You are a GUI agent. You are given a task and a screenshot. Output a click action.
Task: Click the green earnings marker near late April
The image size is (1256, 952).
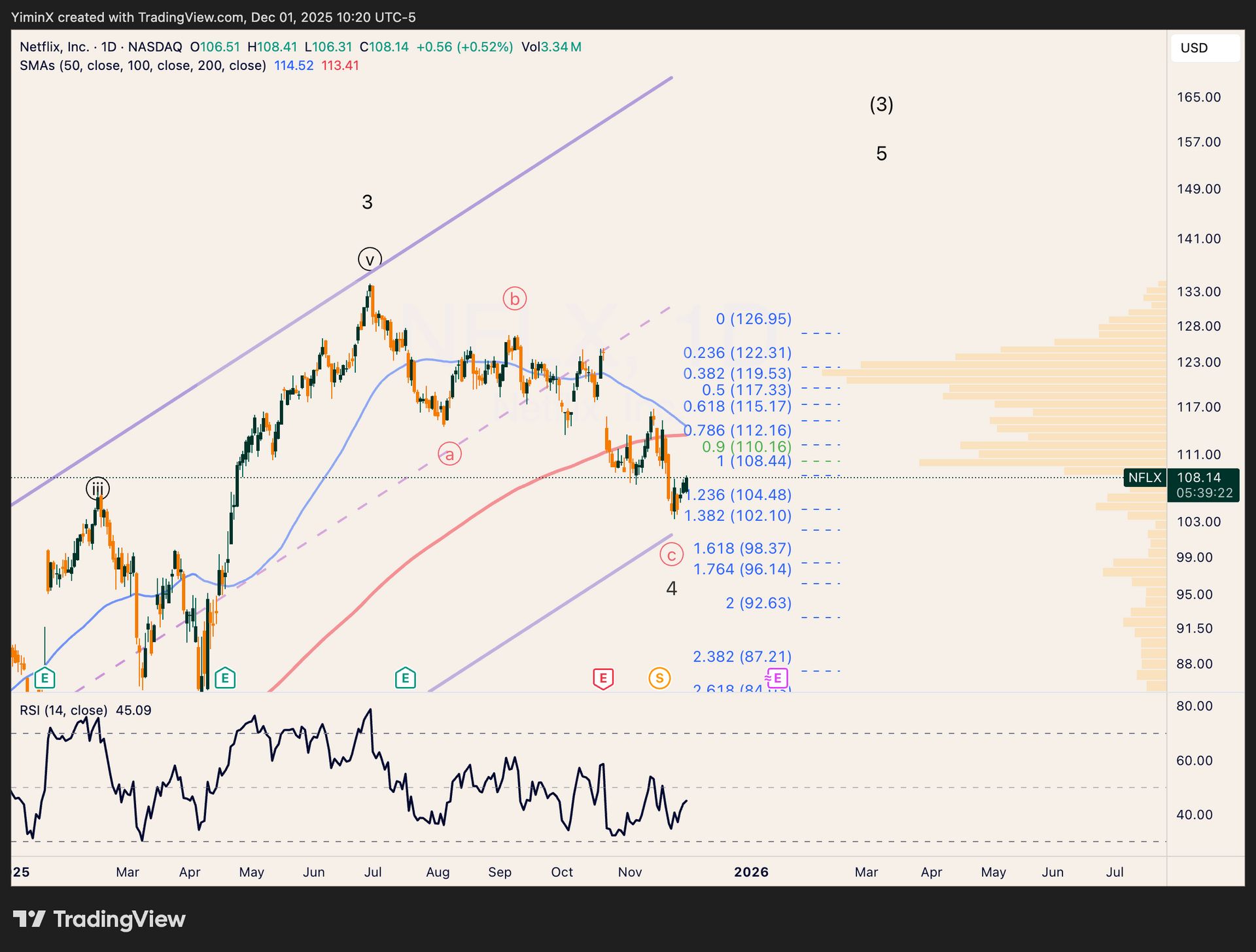coord(224,679)
